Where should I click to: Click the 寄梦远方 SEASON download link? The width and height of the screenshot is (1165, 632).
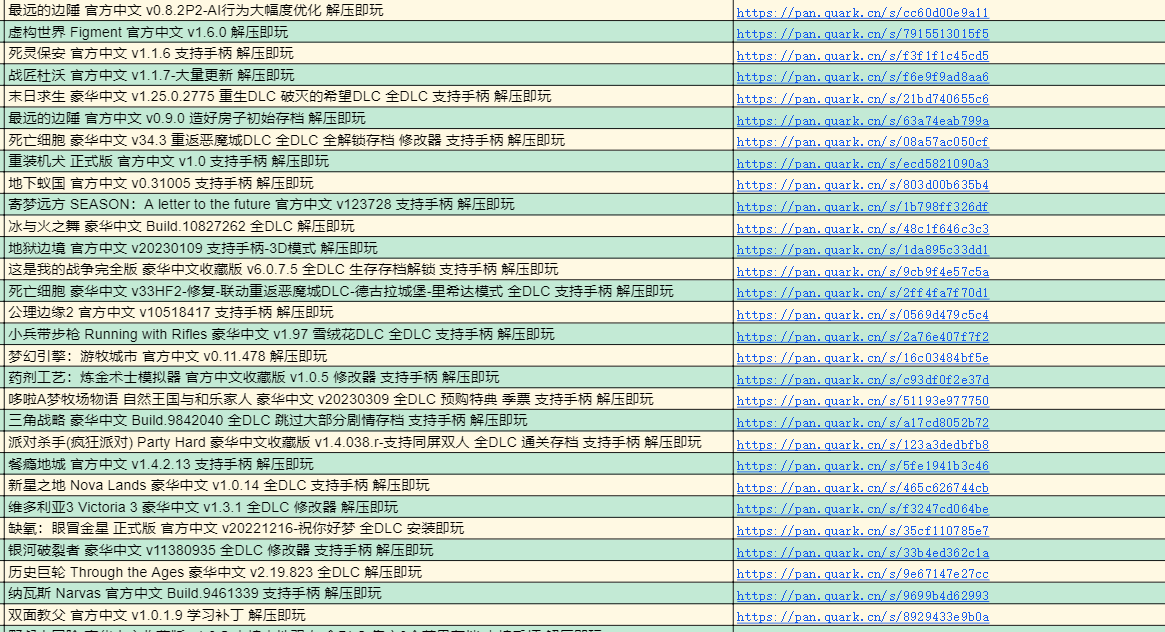point(861,203)
